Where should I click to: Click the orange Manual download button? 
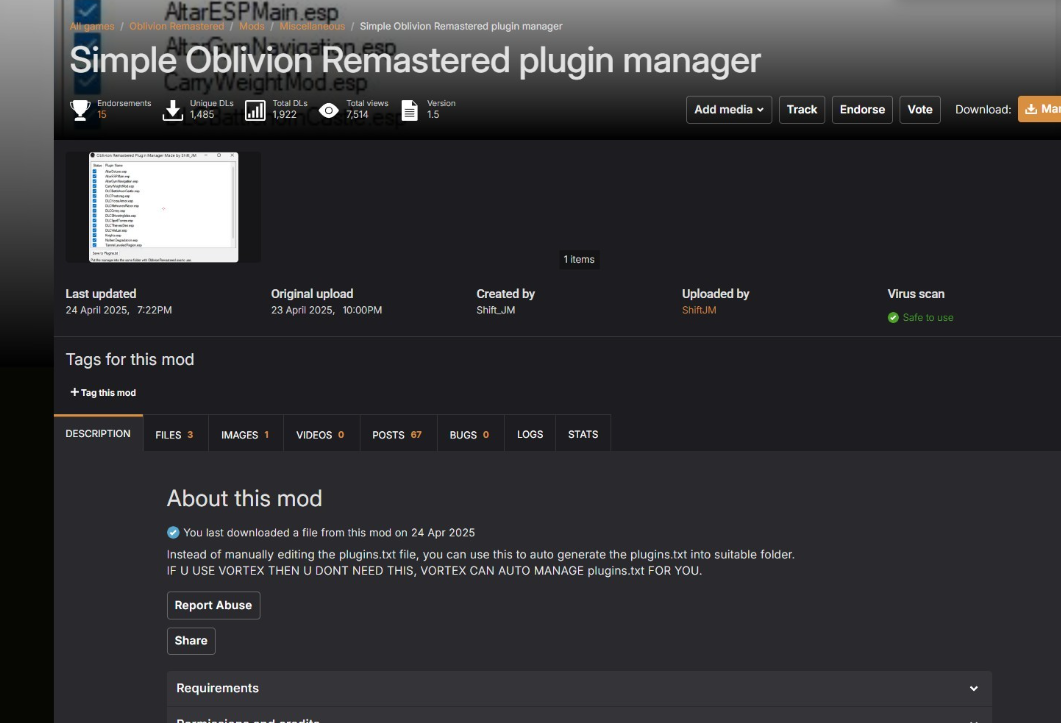click(1040, 109)
